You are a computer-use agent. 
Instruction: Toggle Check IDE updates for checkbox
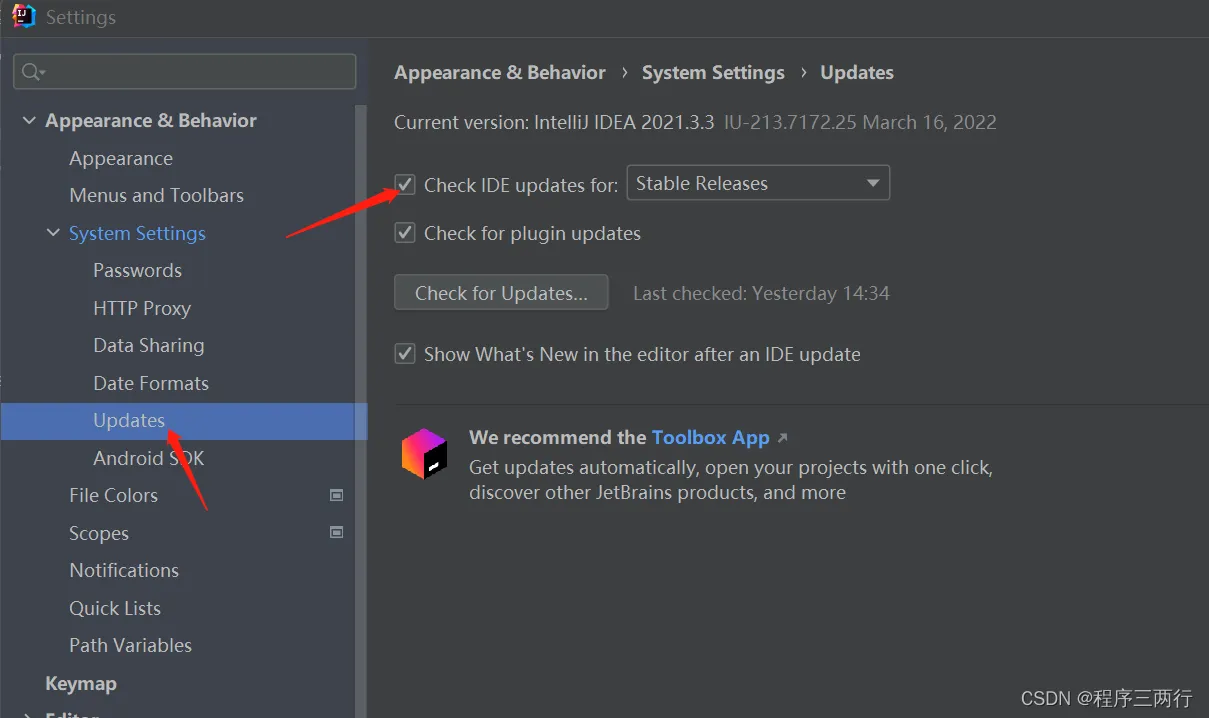click(x=405, y=184)
